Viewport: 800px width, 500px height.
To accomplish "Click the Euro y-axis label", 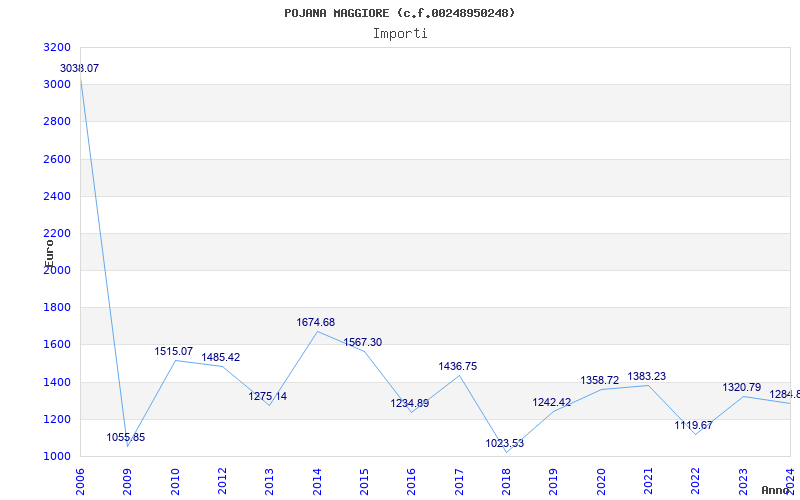I will point(50,251).
